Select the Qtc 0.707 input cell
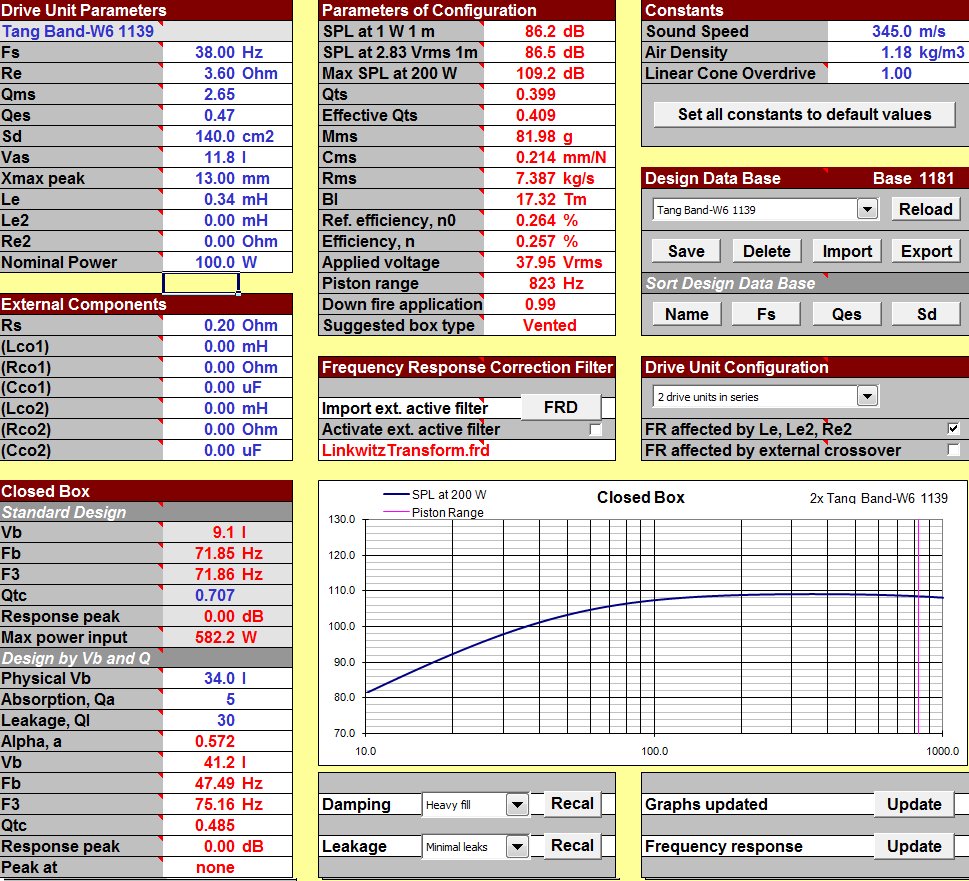 coord(227,596)
